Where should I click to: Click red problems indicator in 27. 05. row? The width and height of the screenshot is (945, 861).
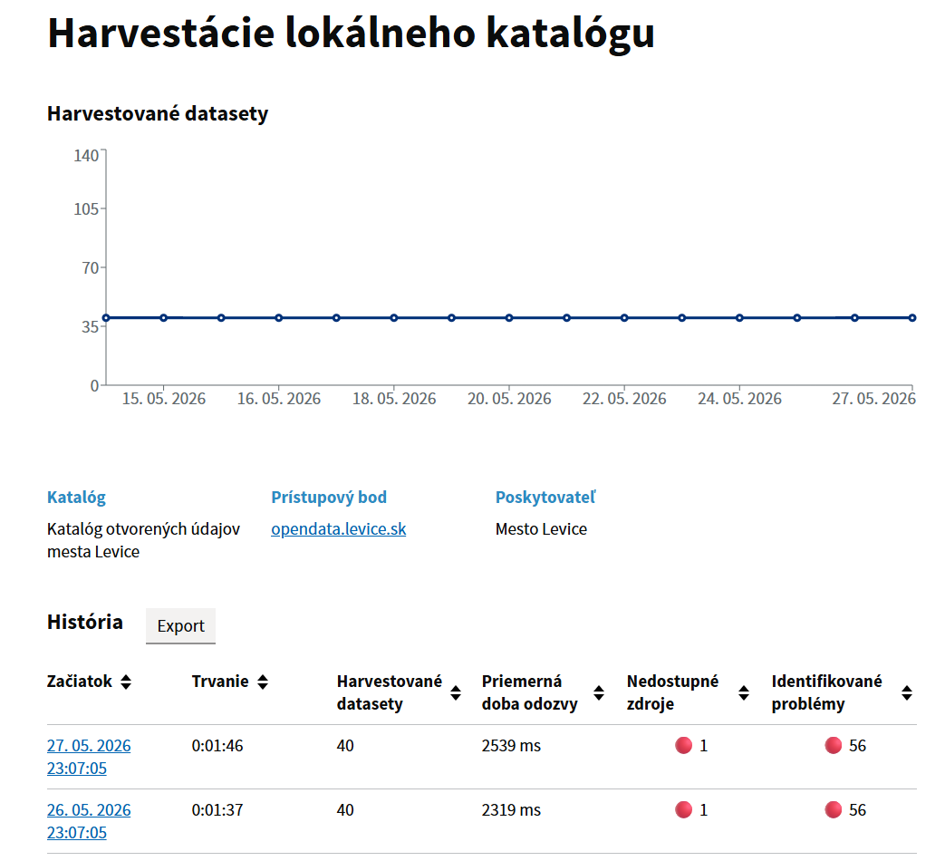(833, 745)
